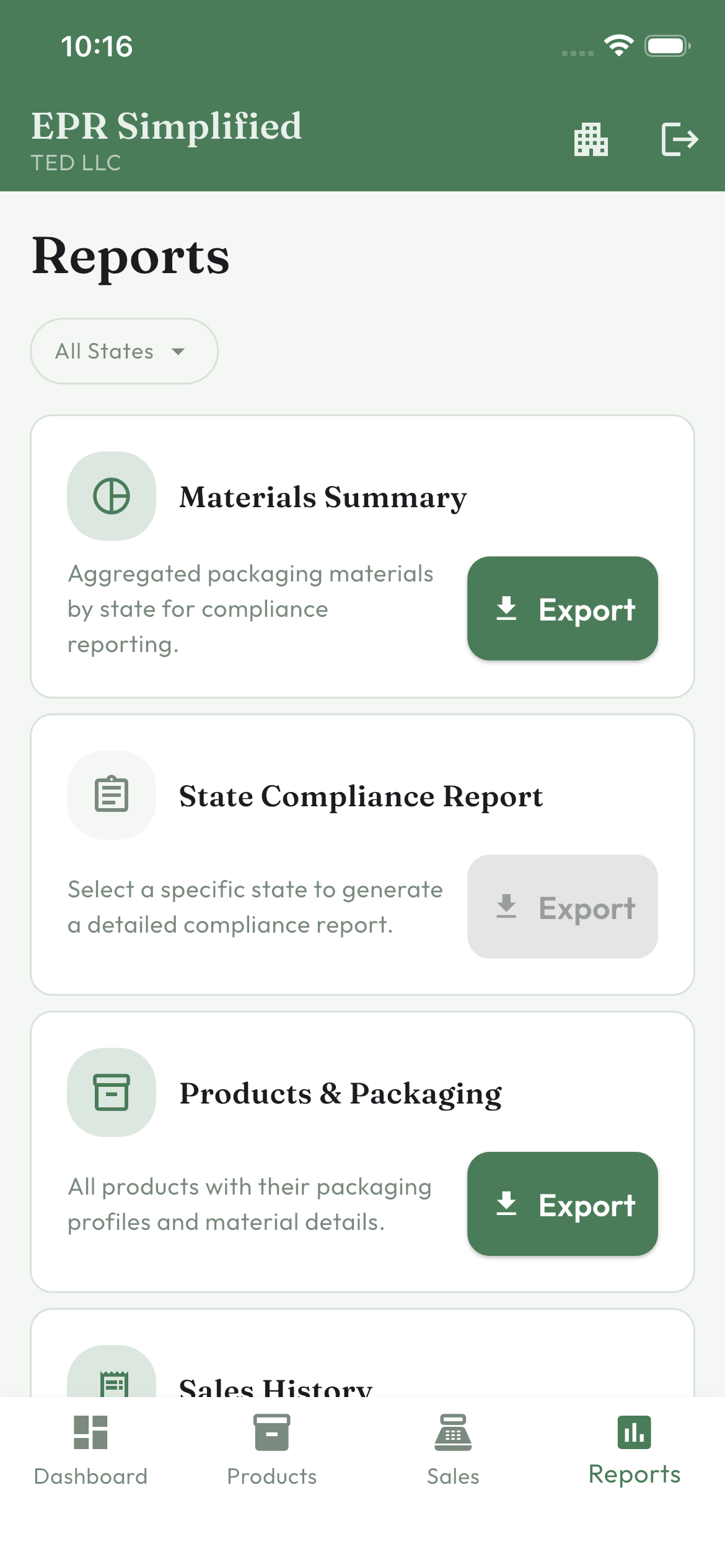Click the Reports bar chart icon
The height and width of the screenshot is (1568, 725).
tap(633, 1431)
